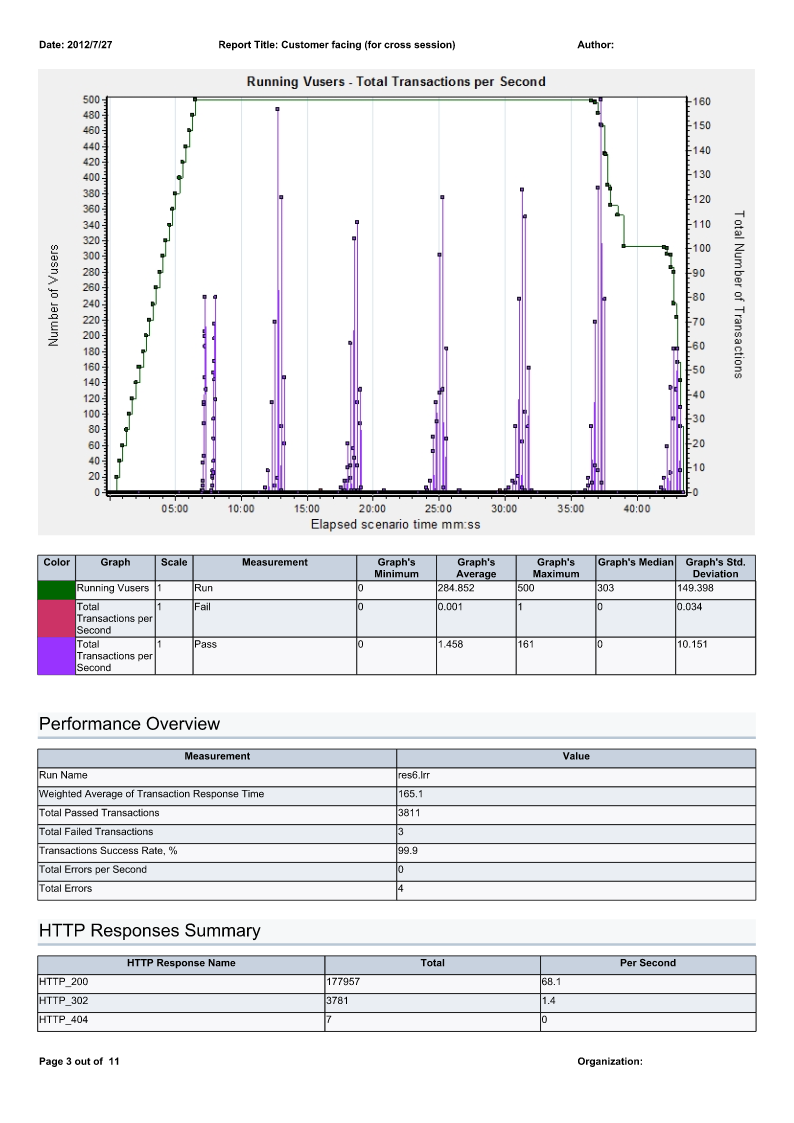Click the HTTP_200 total 177957

pyautogui.click(x=344, y=982)
